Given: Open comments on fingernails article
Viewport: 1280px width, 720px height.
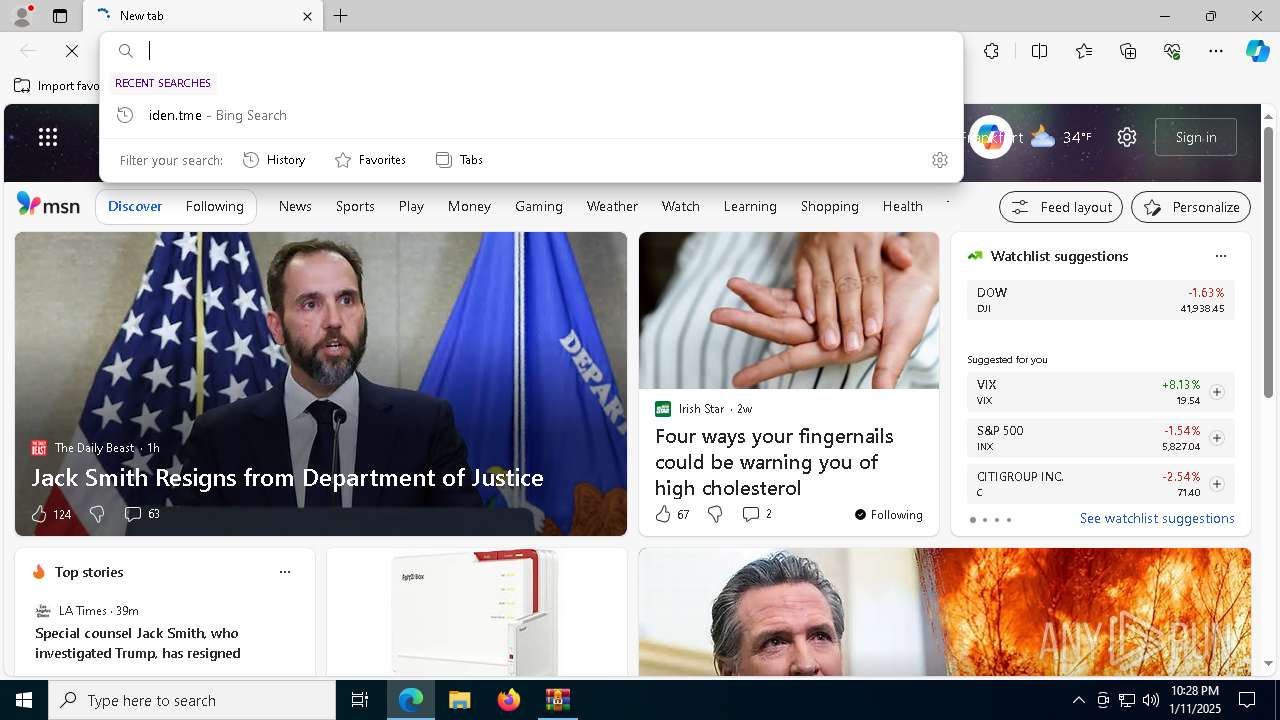Looking at the screenshot, I should point(757,514).
